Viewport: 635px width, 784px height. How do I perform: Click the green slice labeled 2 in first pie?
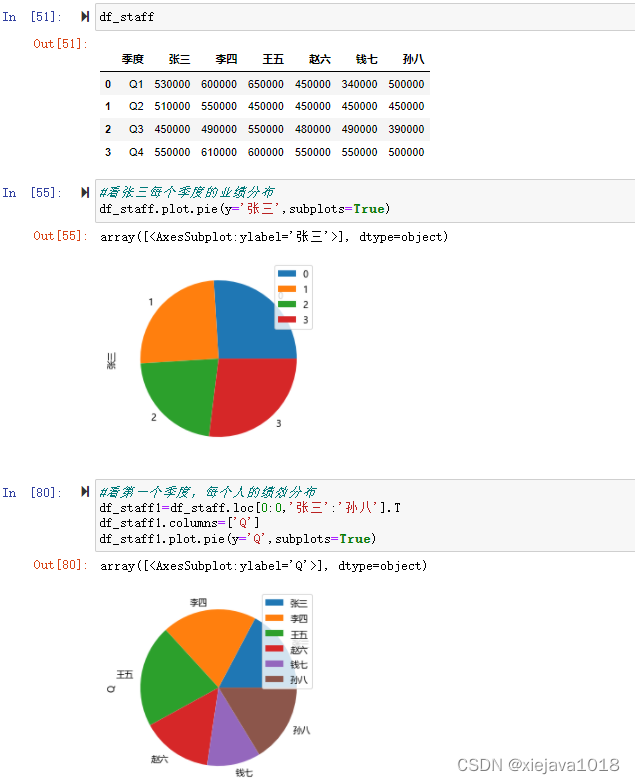[185, 392]
